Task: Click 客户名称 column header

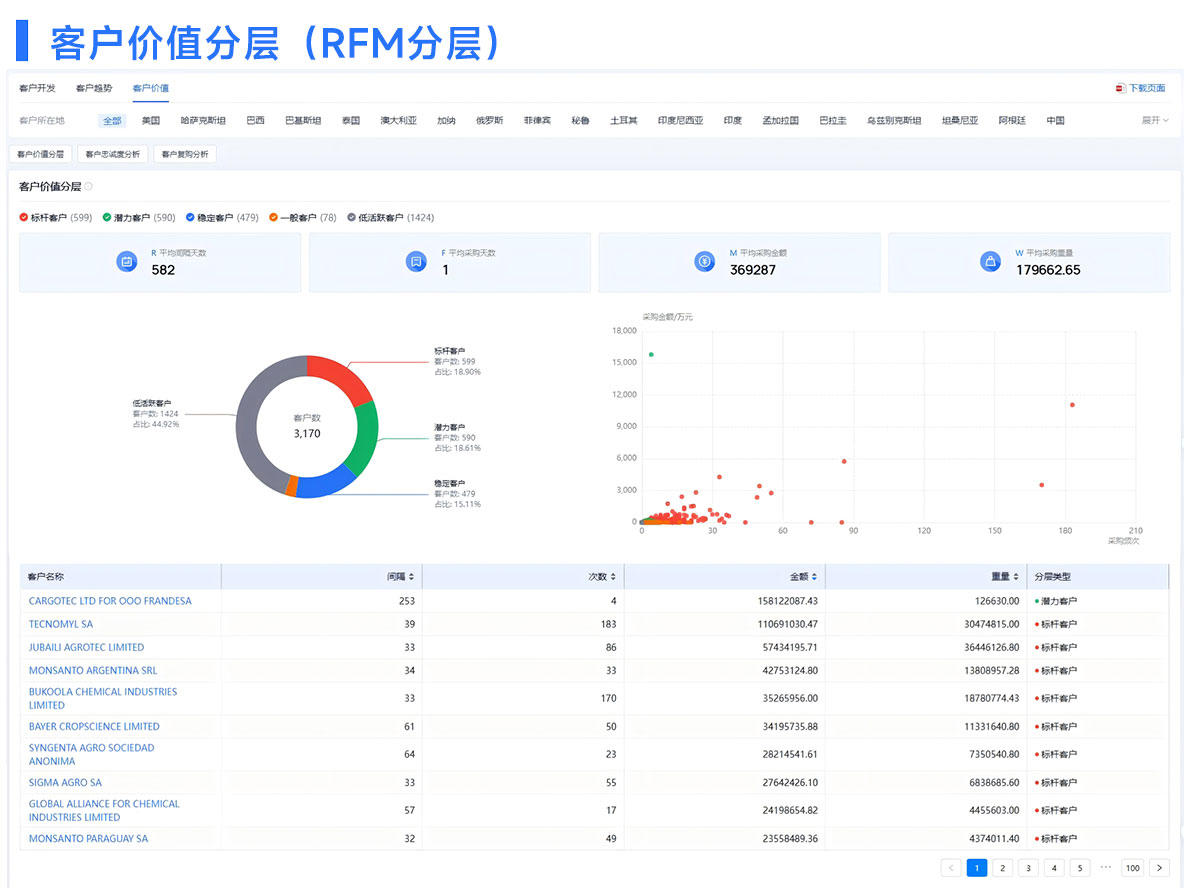Action: [x=121, y=577]
